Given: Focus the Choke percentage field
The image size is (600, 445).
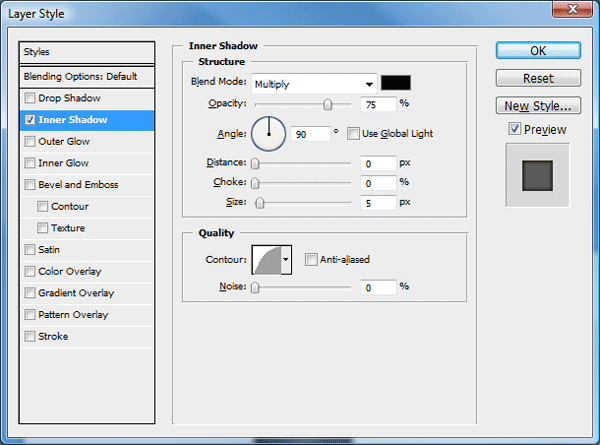Looking at the screenshot, I should coord(378,183).
